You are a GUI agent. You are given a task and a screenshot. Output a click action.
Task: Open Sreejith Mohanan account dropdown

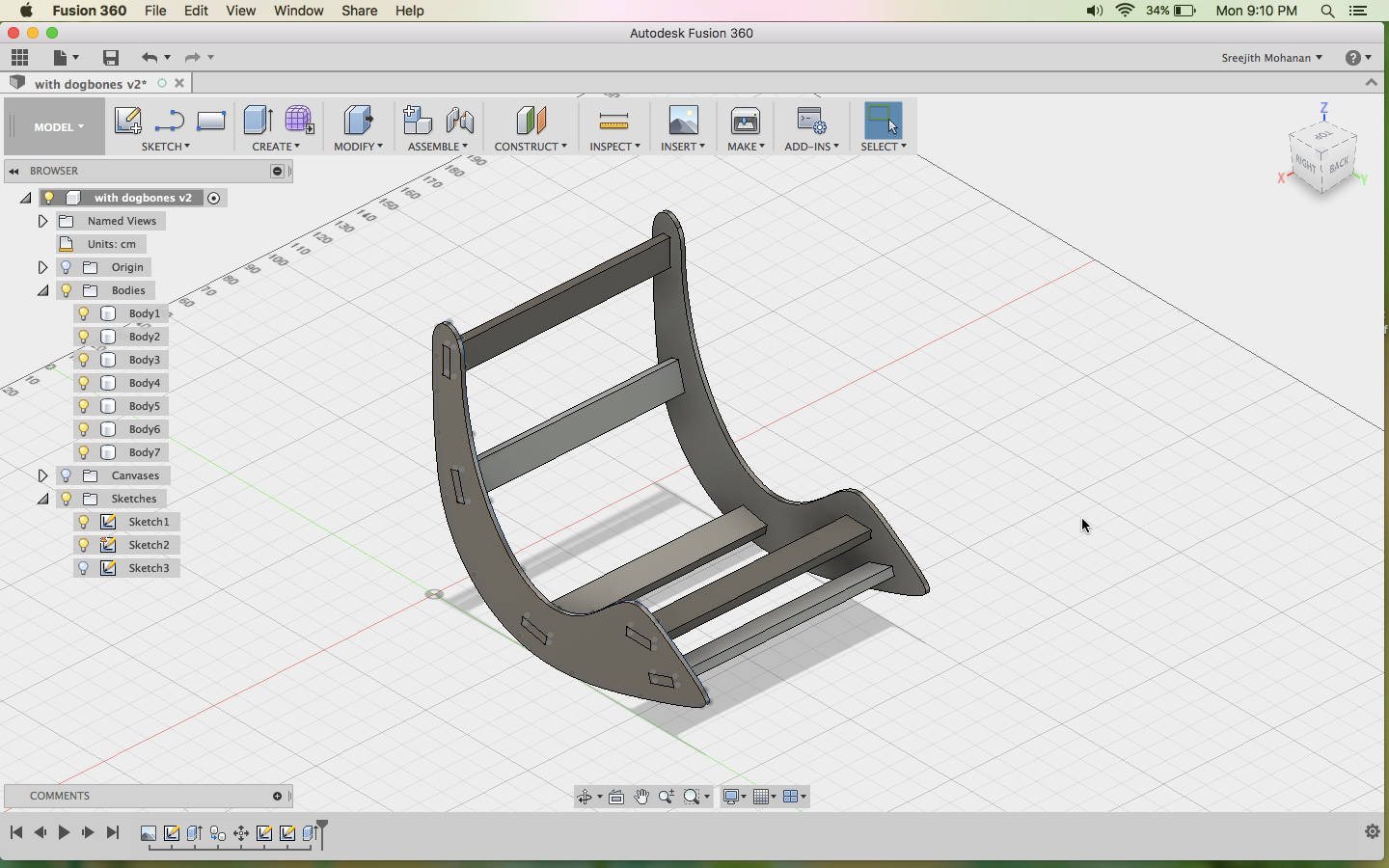[1271, 58]
